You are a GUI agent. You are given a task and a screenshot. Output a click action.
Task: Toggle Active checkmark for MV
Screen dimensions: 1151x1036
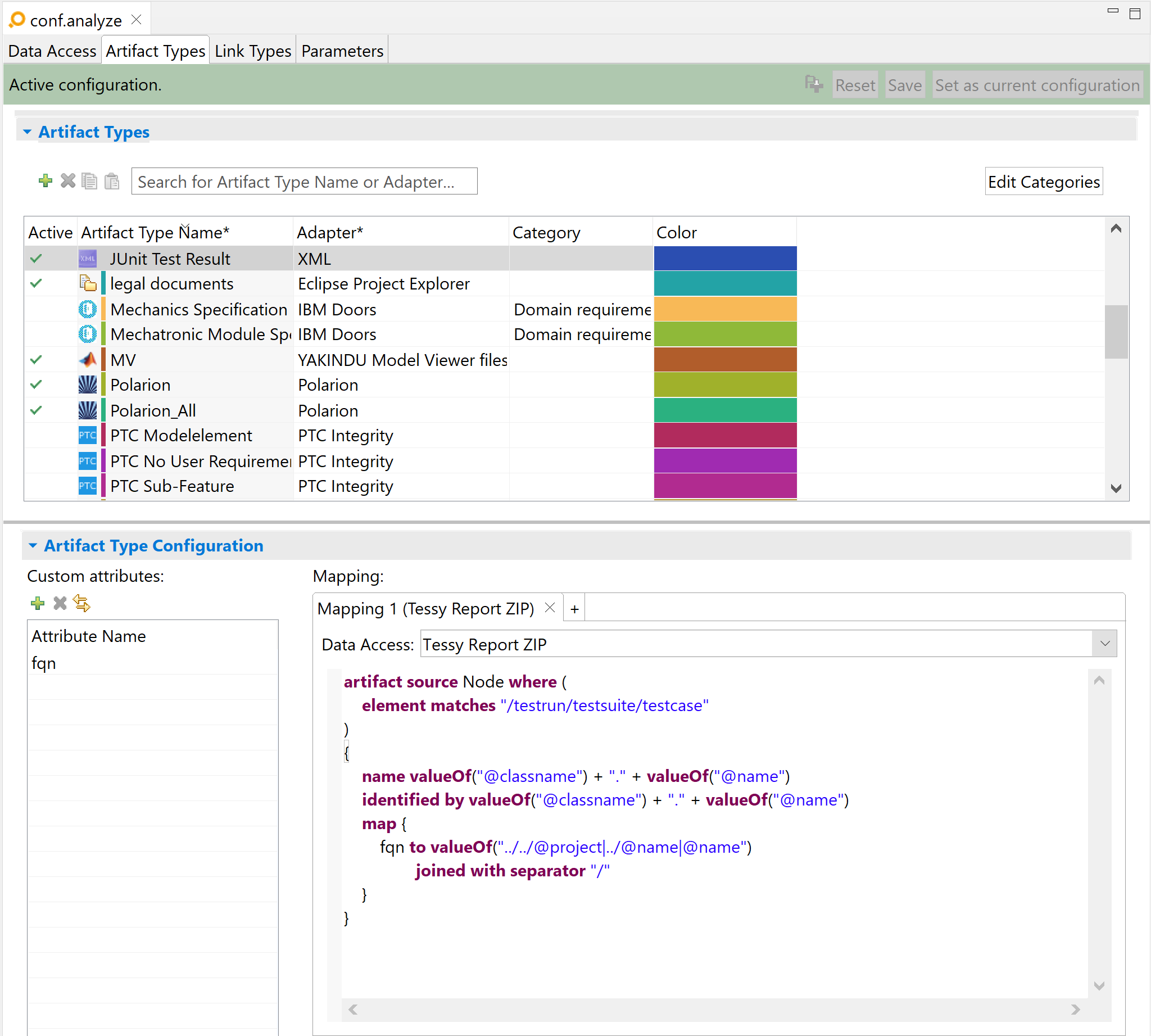[37, 360]
